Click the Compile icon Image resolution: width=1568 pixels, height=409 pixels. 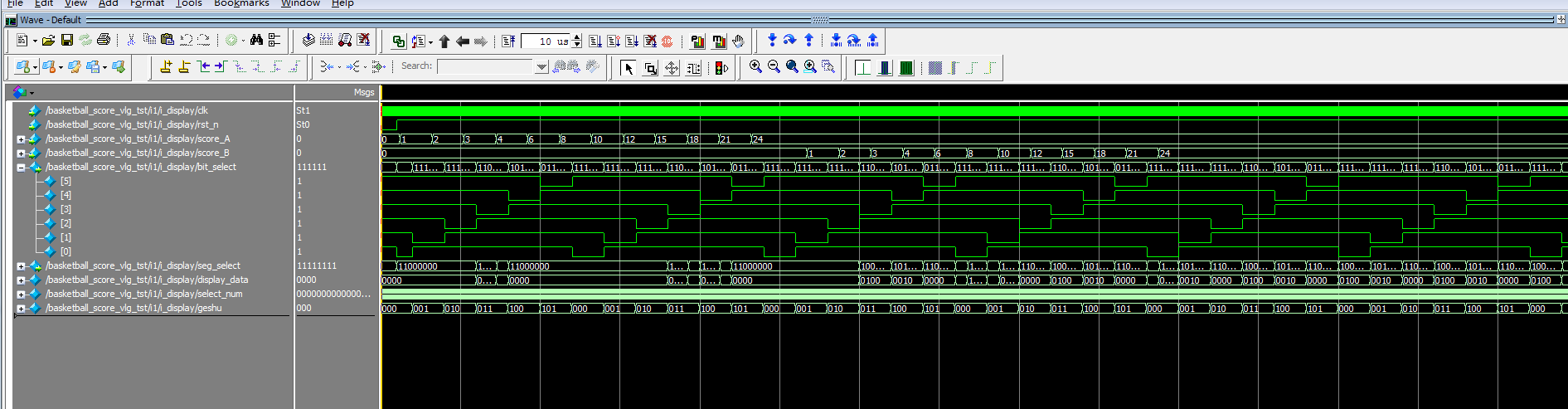click(x=308, y=40)
